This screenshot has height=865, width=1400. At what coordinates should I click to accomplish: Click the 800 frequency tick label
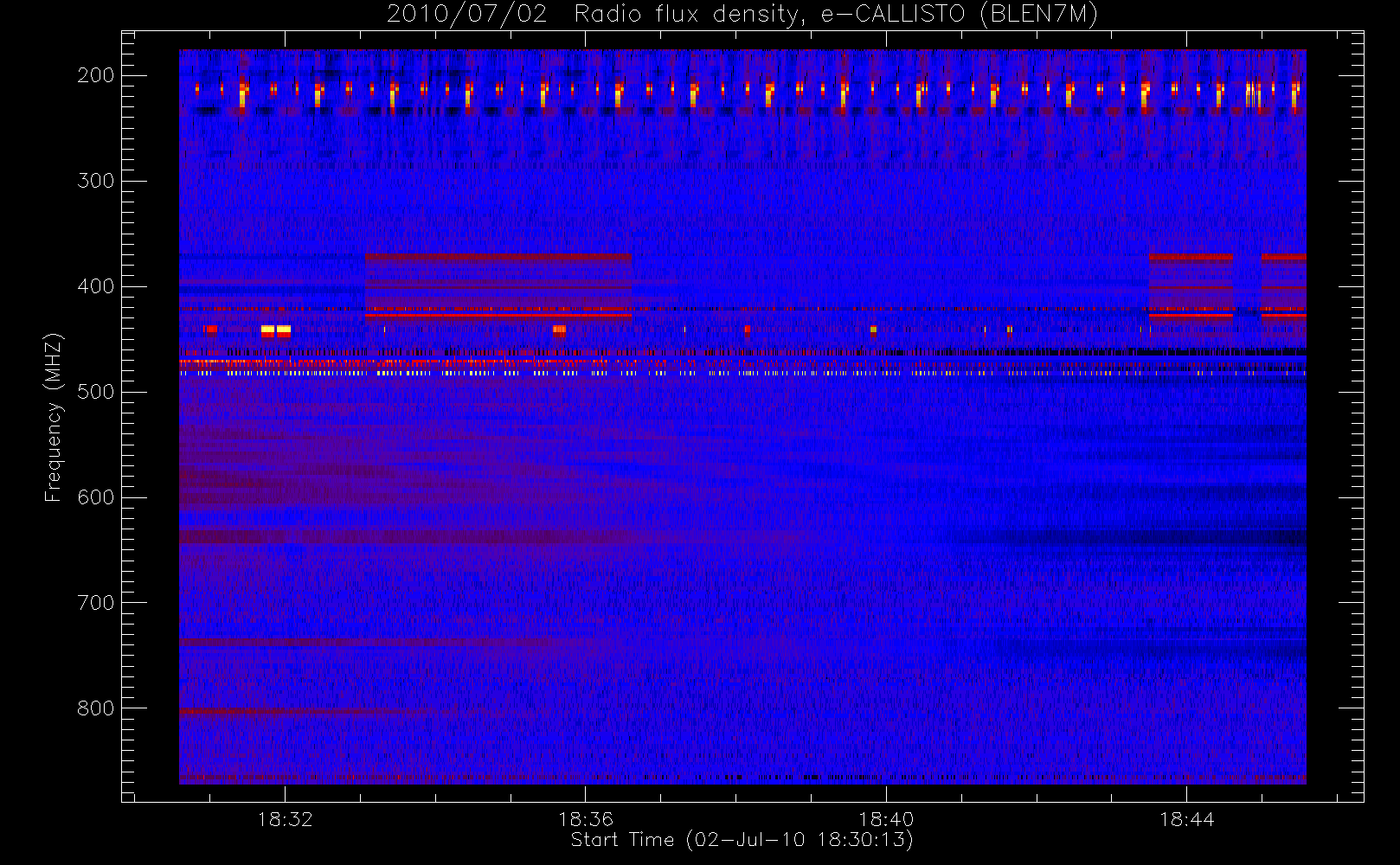tap(96, 708)
